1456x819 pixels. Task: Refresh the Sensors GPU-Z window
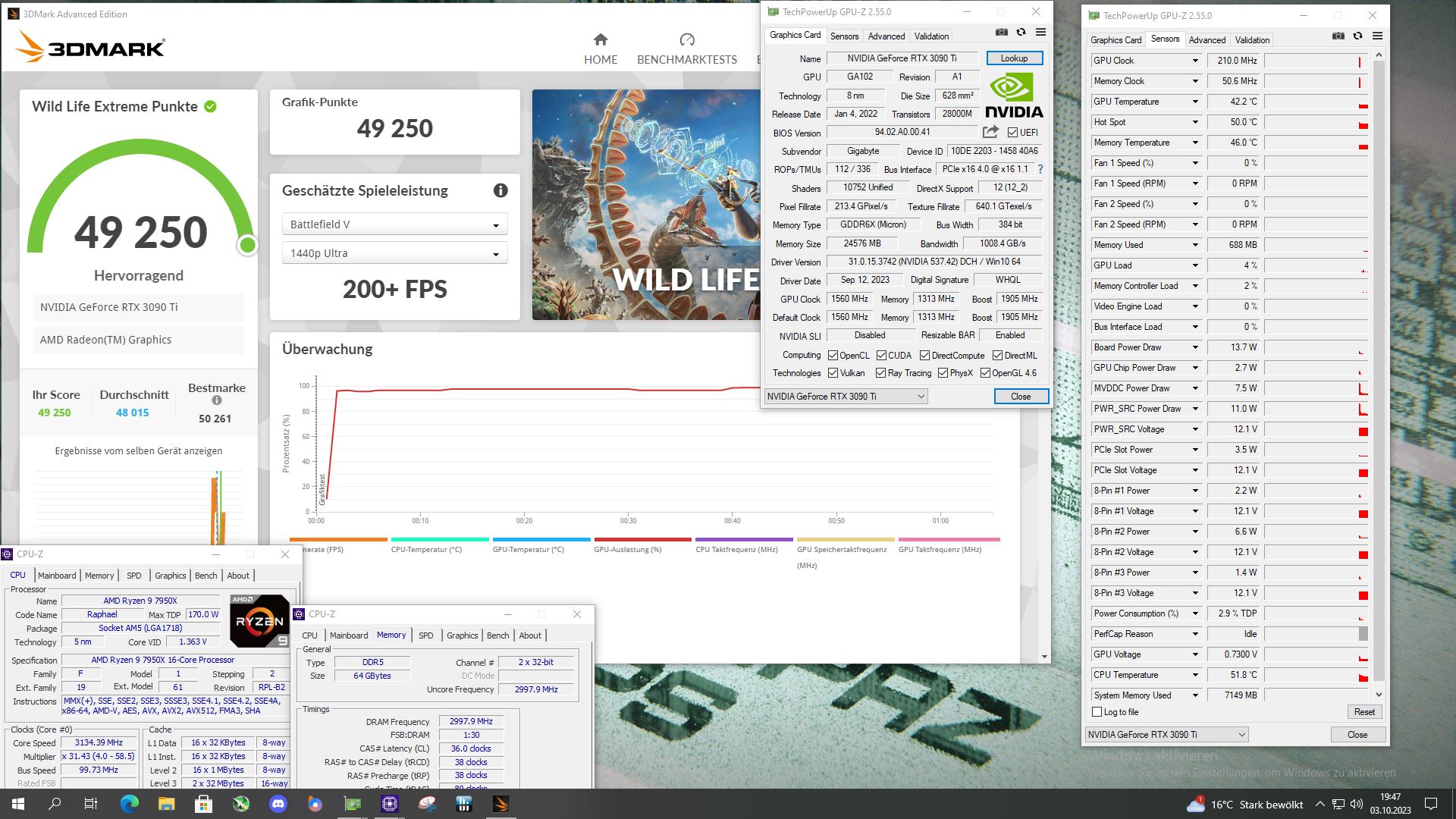point(1357,36)
